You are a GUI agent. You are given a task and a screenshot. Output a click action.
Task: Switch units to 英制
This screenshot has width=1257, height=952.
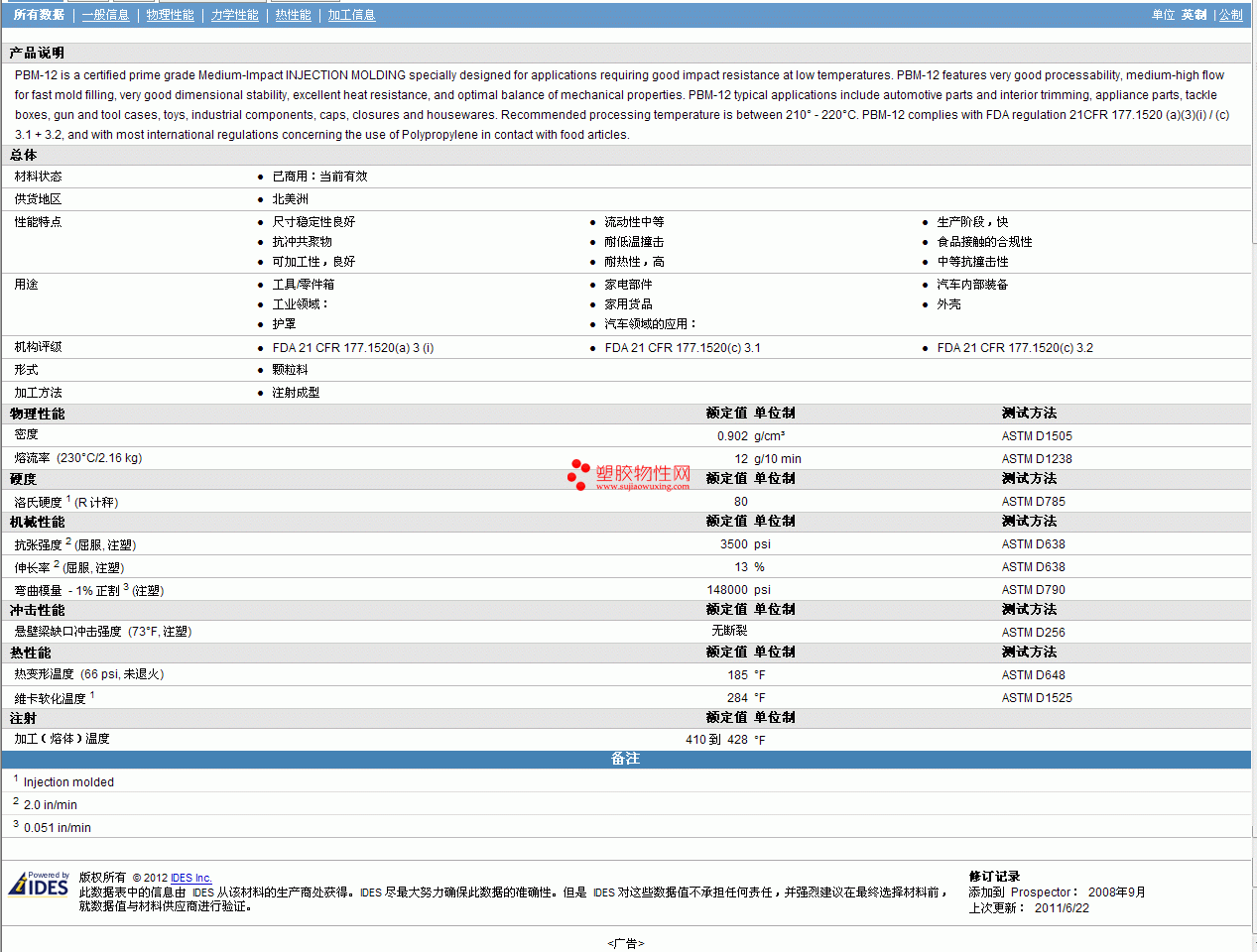1194,15
